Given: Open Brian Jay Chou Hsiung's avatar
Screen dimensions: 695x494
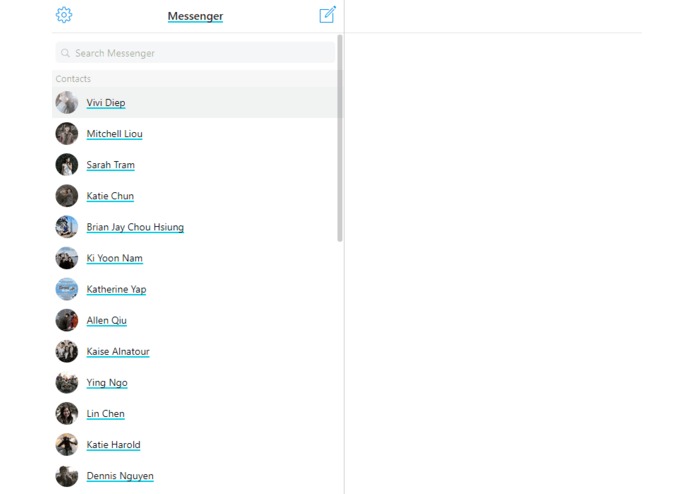Looking at the screenshot, I should tap(66, 227).
